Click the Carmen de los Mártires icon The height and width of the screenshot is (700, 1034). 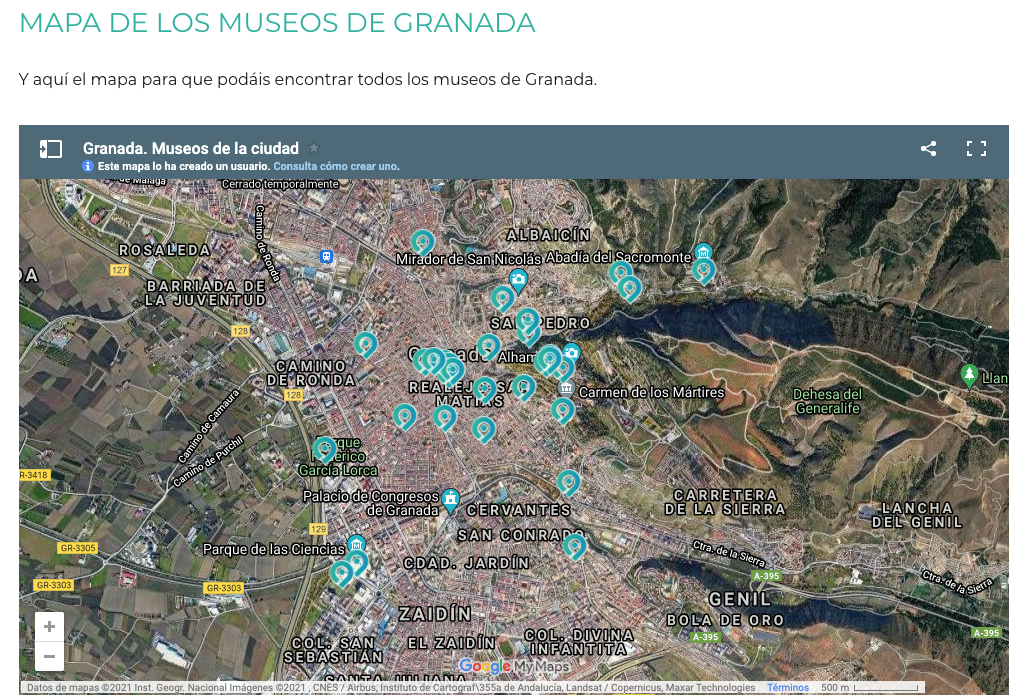pyautogui.click(x=567, y=388)
